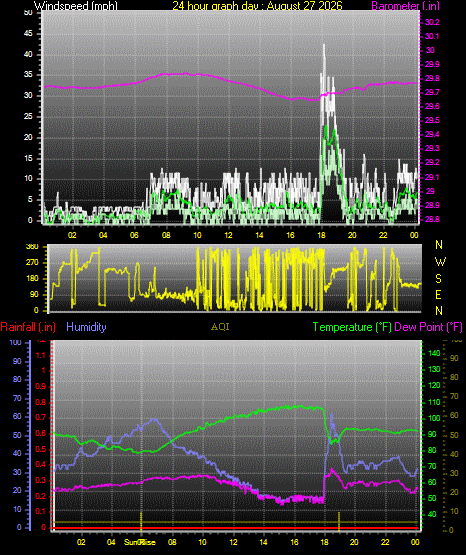Click the yellow Sunrise label under the bottom graph

click(140, 542)
